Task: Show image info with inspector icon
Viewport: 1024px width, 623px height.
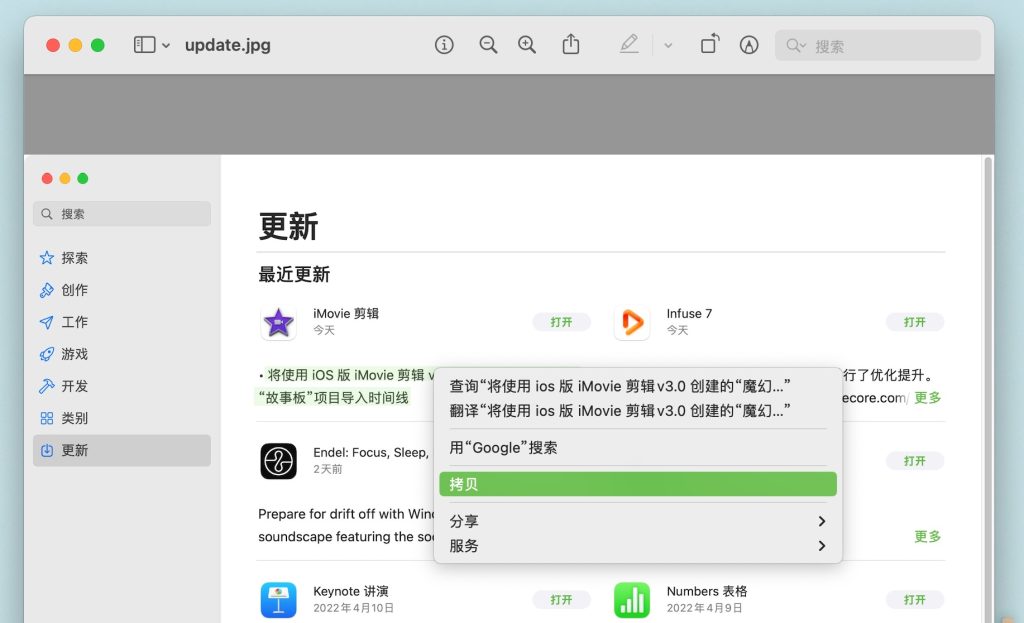Action: pyautogui.click(x=444, y=44)
